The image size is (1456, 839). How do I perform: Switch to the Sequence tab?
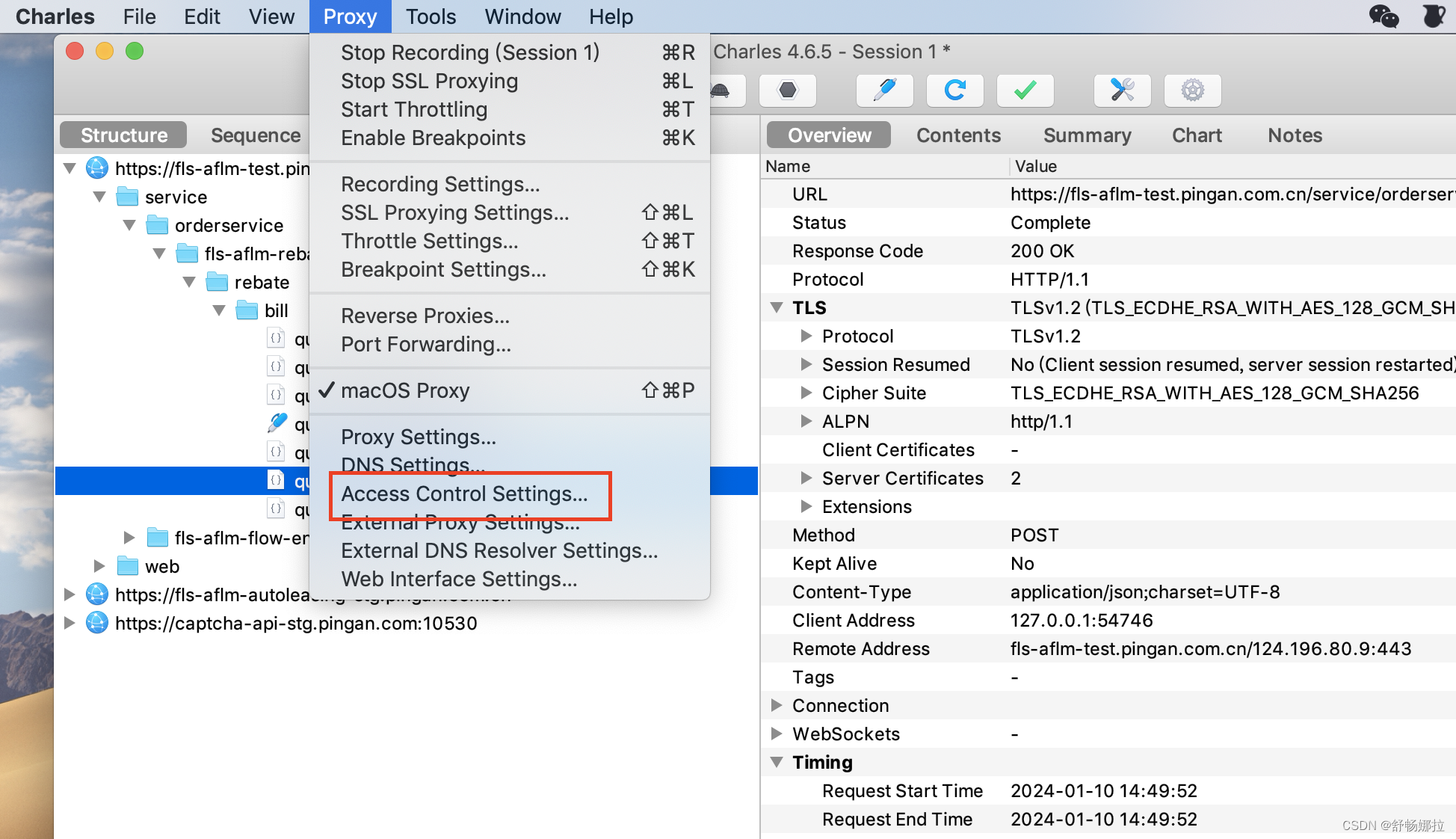tap(256, 135)
